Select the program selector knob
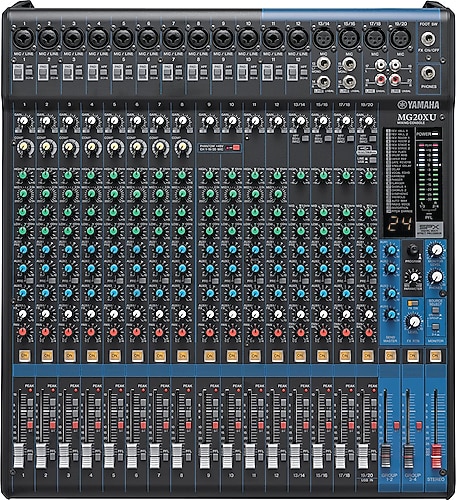 tap(413, 249)
